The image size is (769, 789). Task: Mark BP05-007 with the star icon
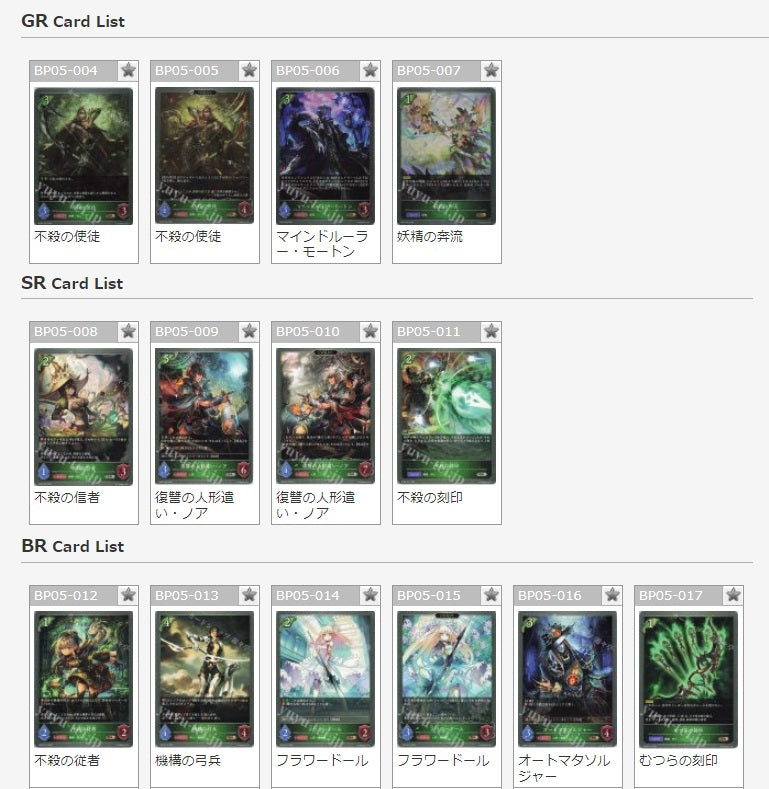click(491, 70)
